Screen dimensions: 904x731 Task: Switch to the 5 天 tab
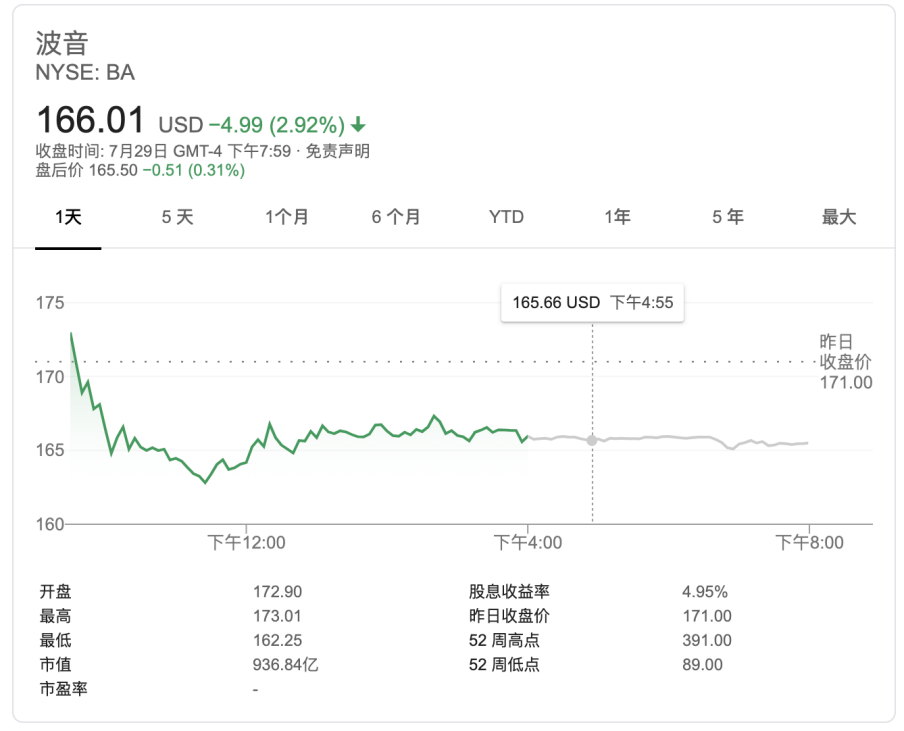pos(178,217)
